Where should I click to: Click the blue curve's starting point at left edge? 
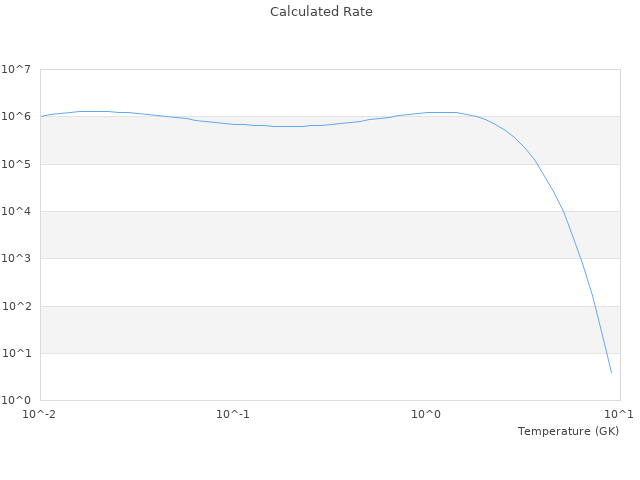click(x=41, y=116)
